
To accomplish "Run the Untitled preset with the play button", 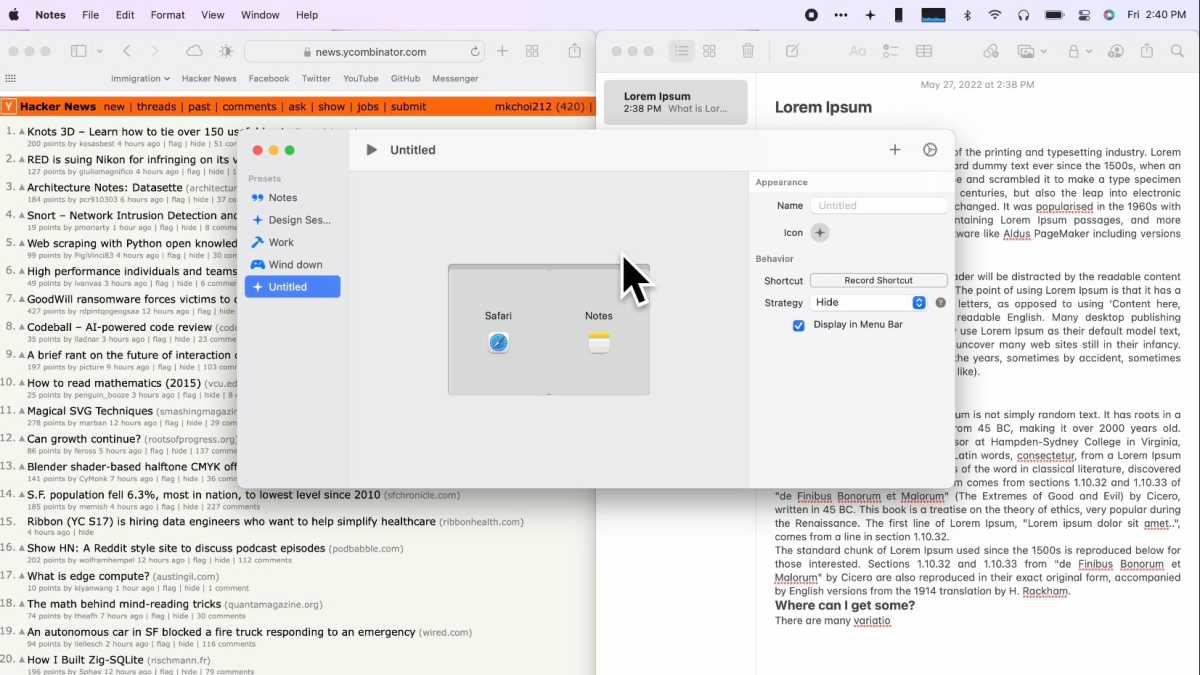I will tap(372, 150).
